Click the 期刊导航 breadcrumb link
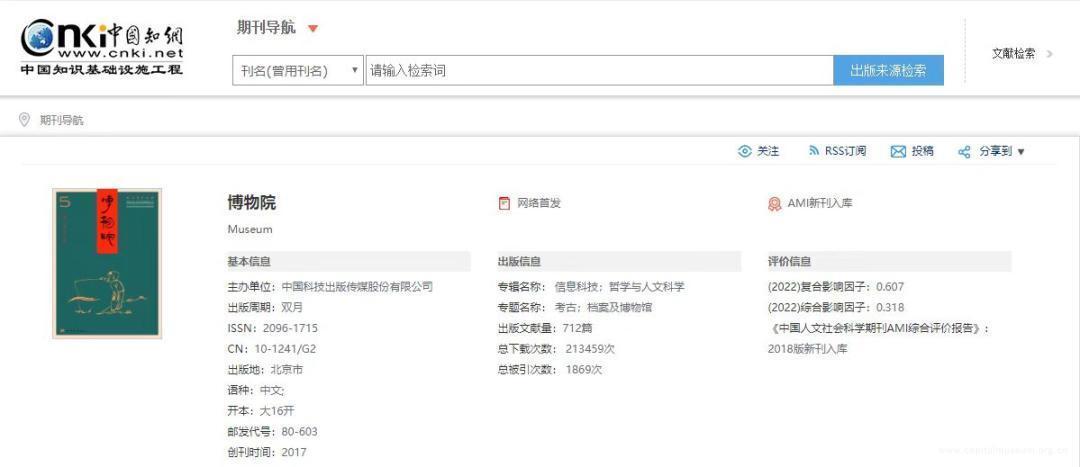1080x467 pixels. (62, 120)
